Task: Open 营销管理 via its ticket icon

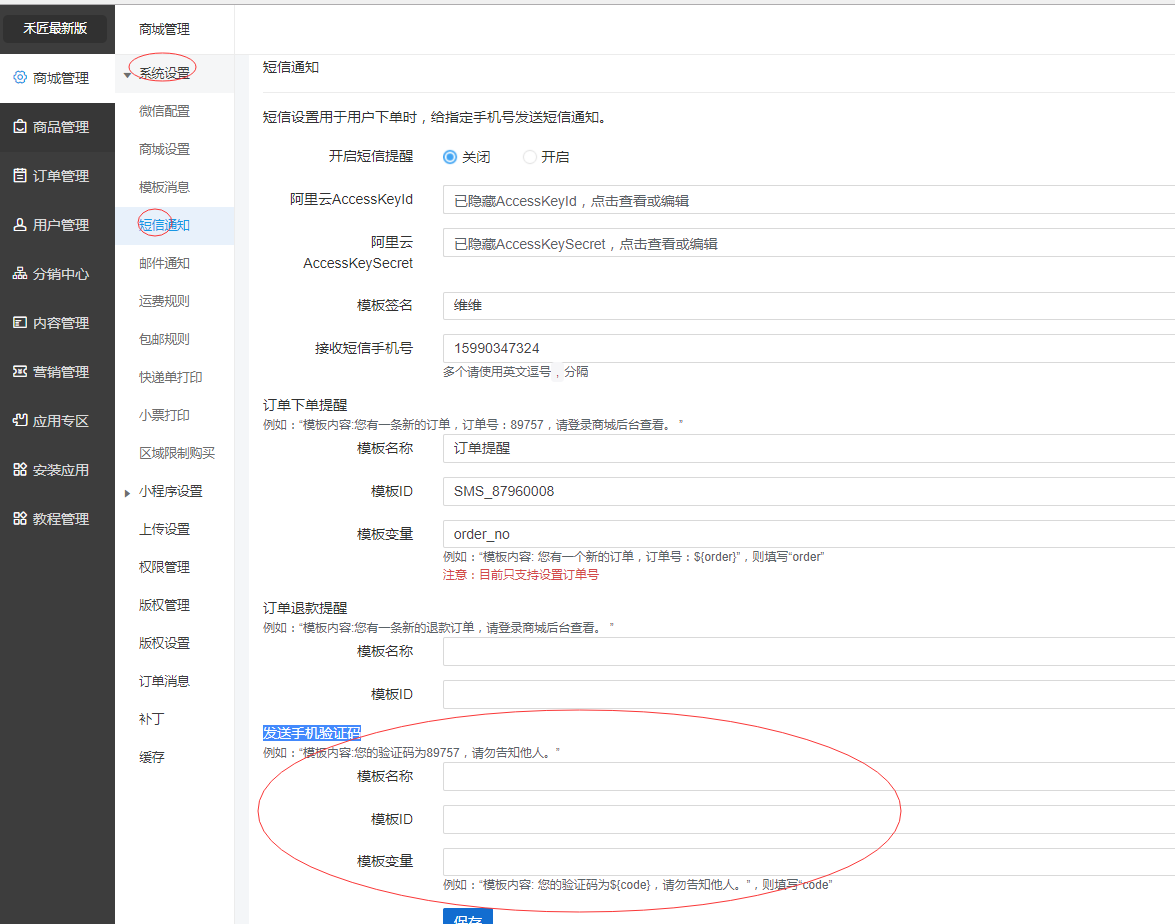Action: tap(20, 372)
